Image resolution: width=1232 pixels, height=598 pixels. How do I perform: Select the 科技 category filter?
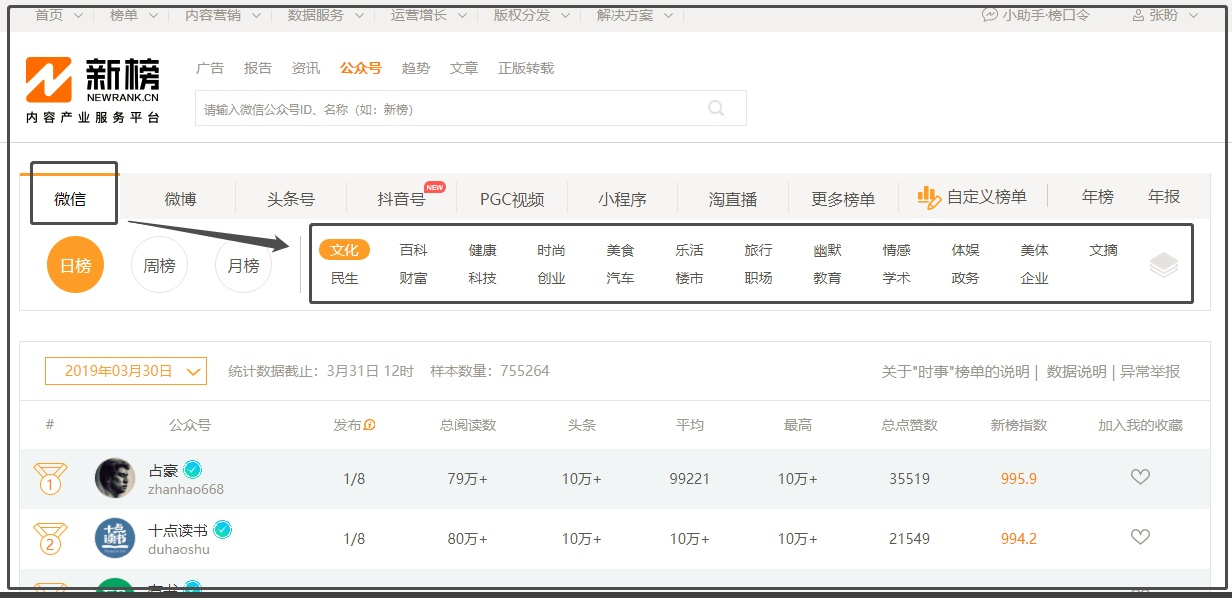click(482, 278)
